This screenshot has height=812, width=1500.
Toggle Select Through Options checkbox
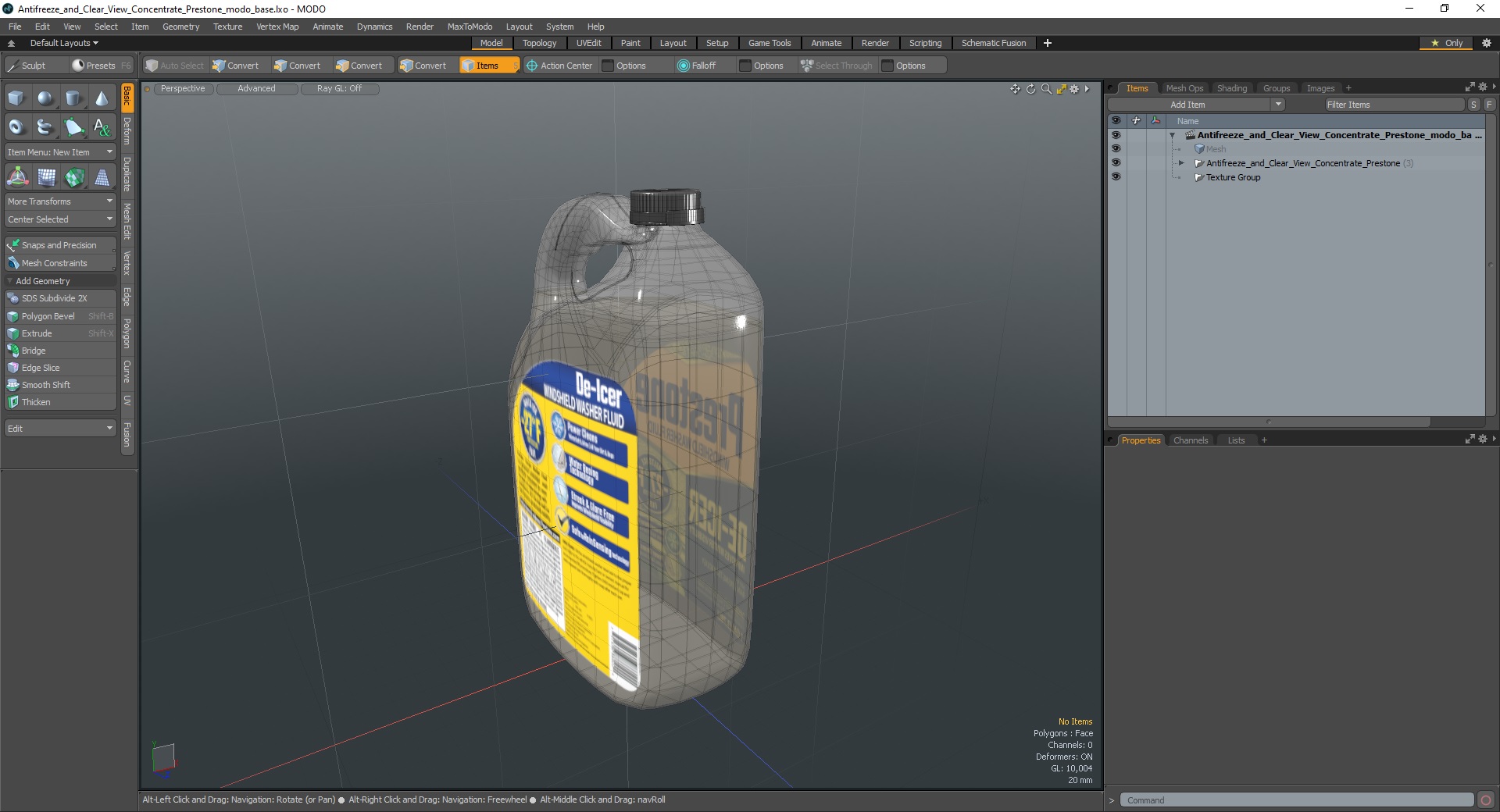point(887,66)
